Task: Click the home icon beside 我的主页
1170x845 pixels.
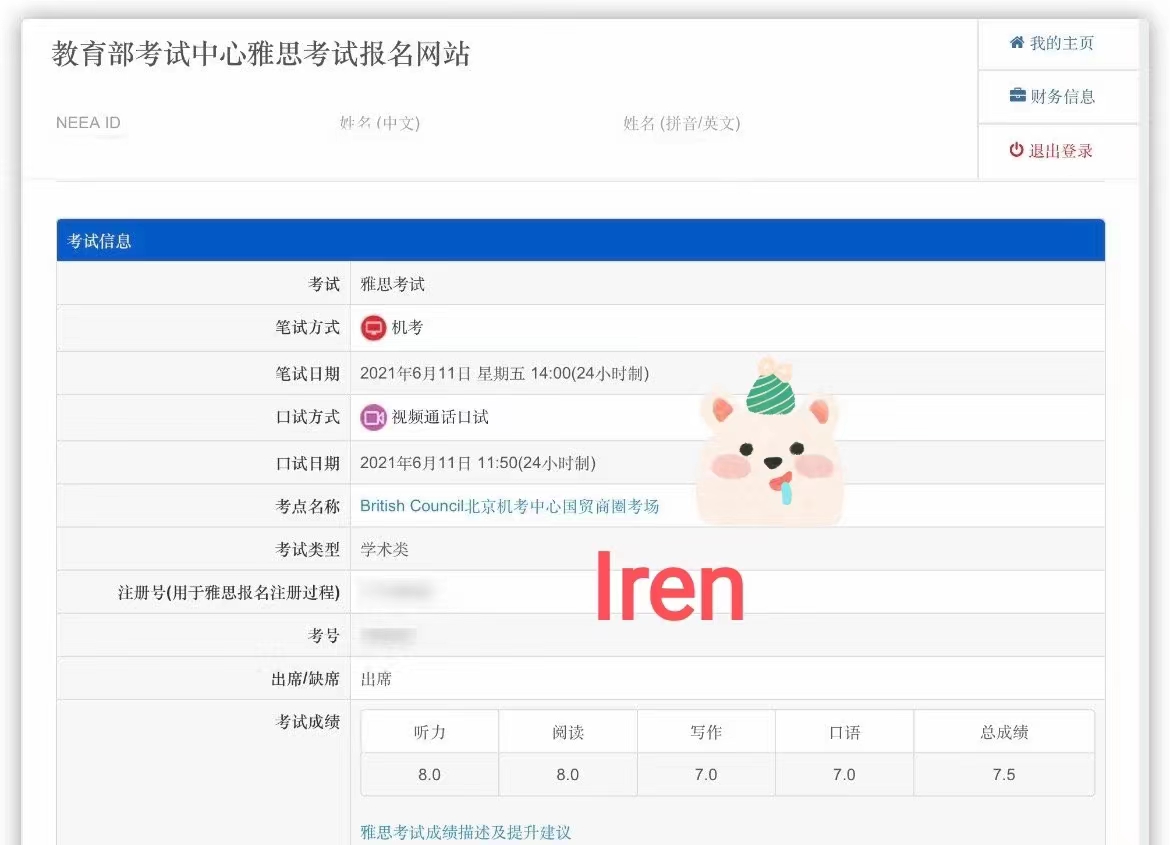Action: [x=1016, y=43]
